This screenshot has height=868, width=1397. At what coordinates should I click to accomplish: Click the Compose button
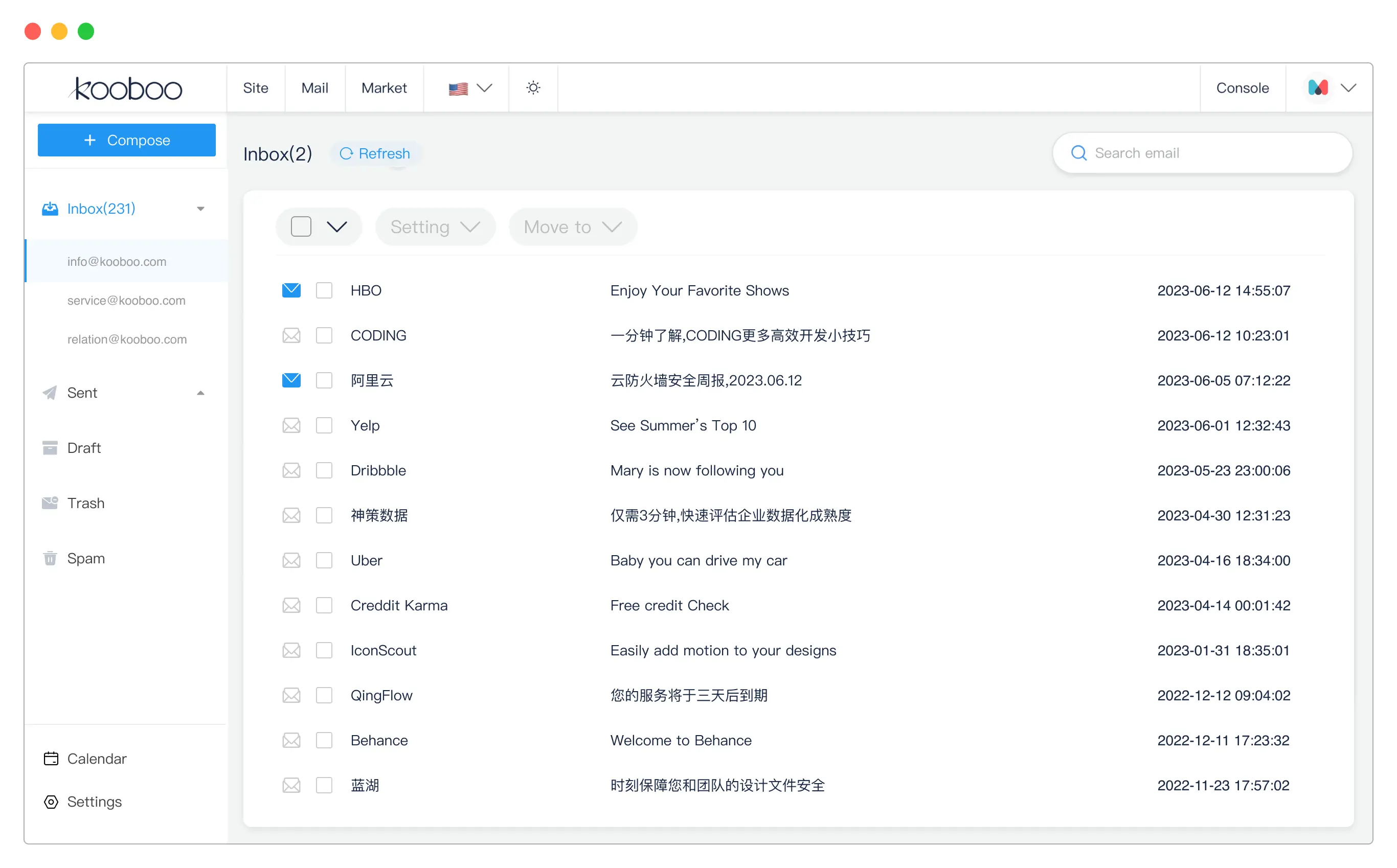point(126,140)
